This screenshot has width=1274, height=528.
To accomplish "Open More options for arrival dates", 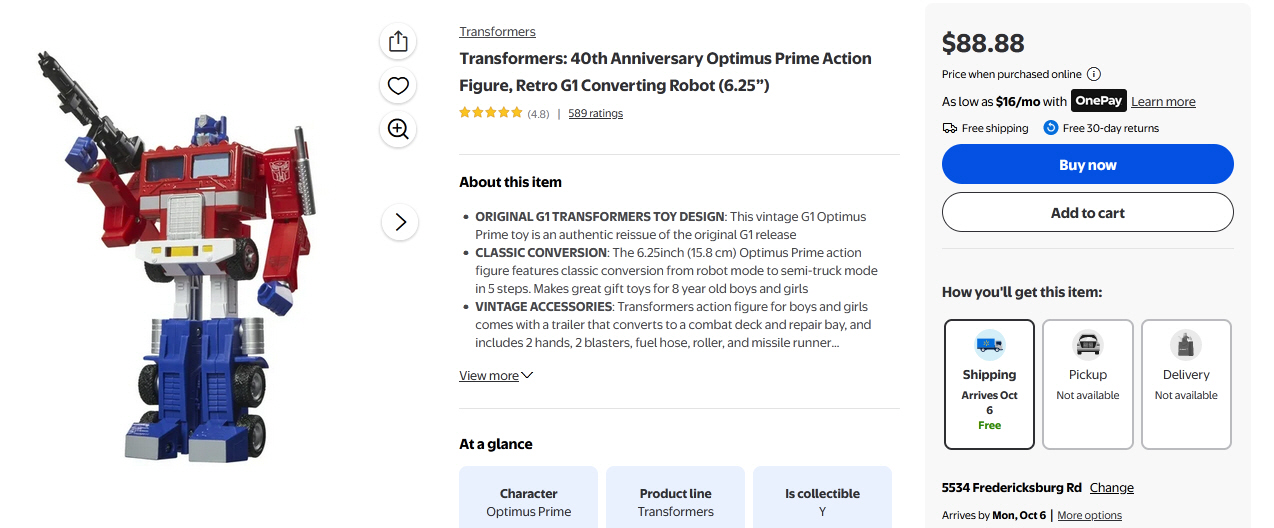I will click(x=1089, y=516).
